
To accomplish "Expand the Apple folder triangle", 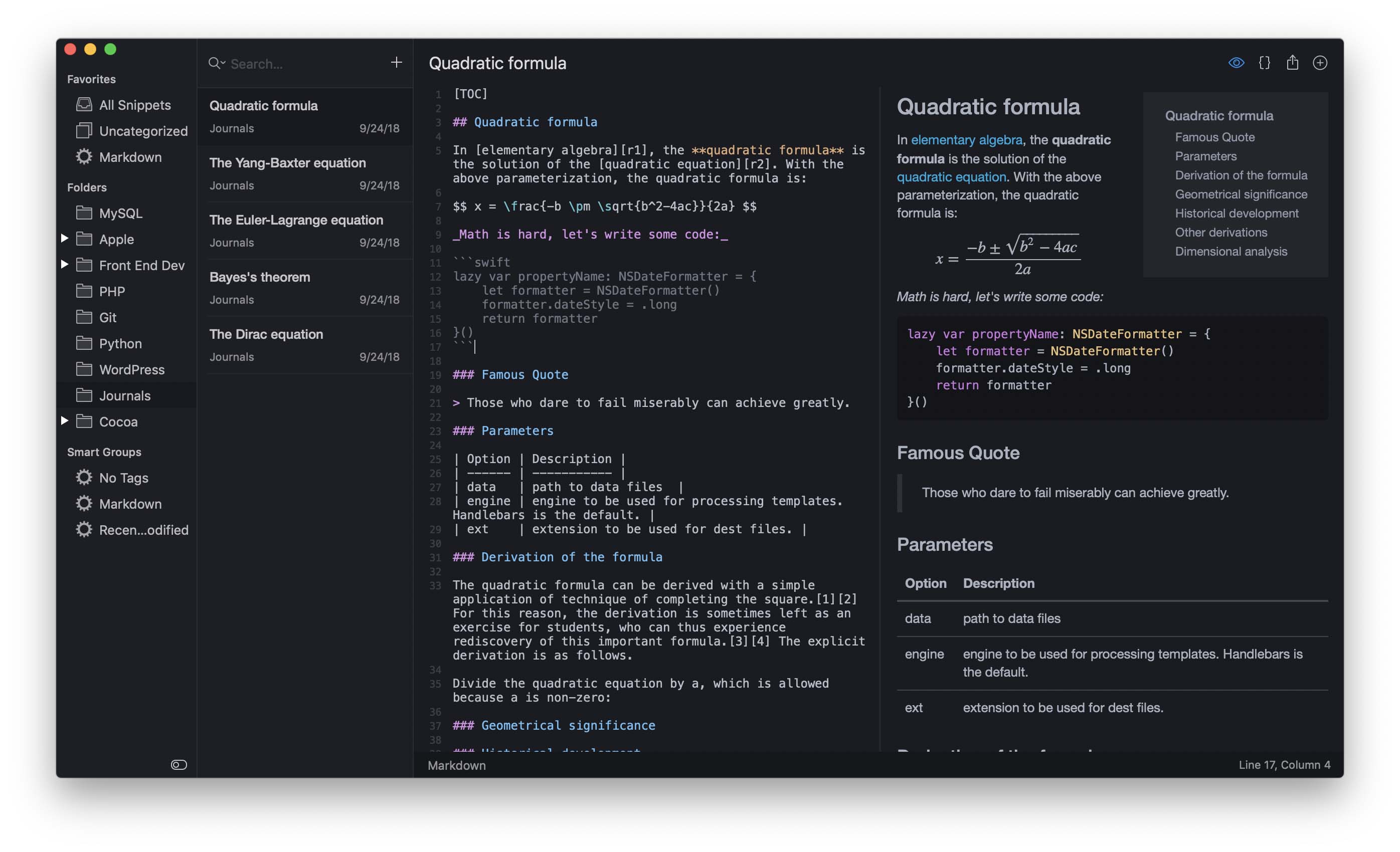I will click(x=65, y=239).
